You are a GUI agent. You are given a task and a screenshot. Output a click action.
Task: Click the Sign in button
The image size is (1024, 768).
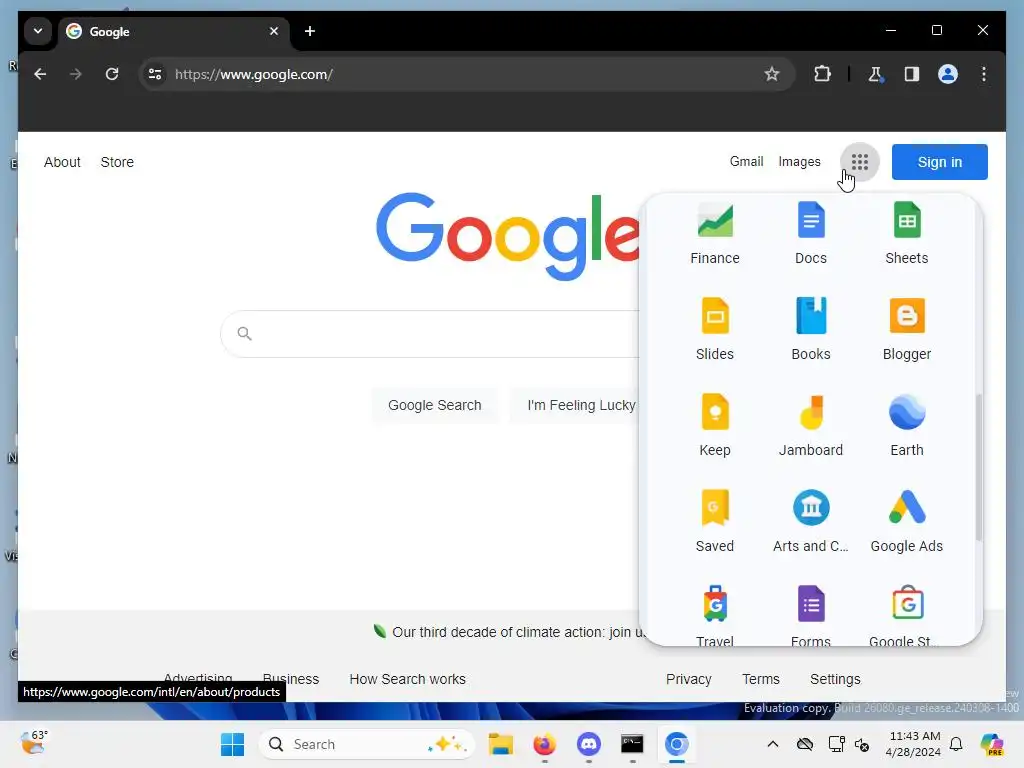click(x=939, y=162)
